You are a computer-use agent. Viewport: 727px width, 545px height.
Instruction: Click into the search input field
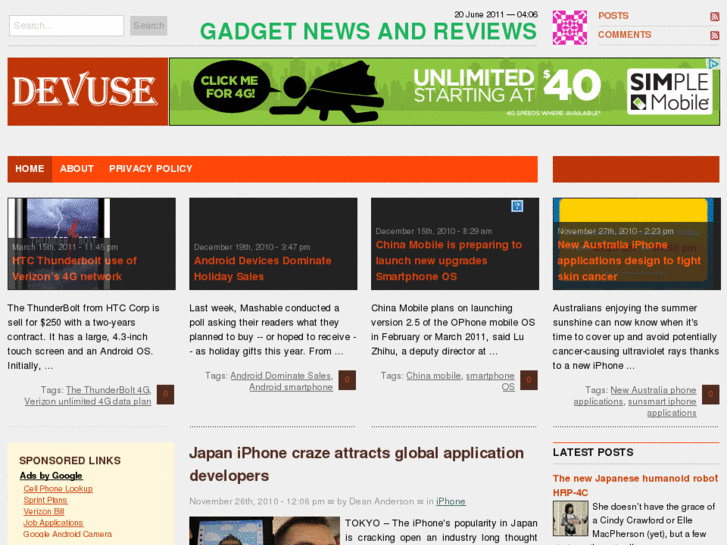(66, 26)
